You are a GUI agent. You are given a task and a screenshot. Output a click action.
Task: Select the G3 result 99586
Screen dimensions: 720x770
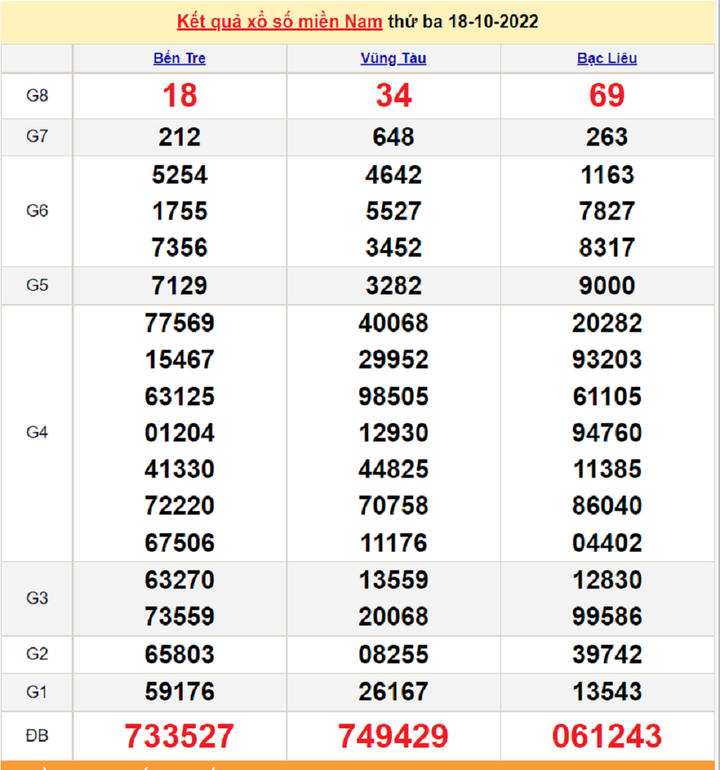pos(607,616)
